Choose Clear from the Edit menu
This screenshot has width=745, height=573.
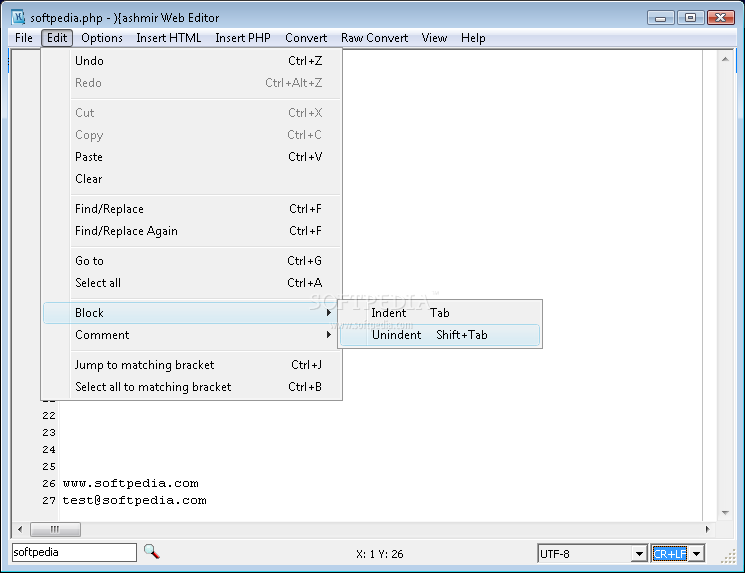pyautogui.click(x=192, y=179)
